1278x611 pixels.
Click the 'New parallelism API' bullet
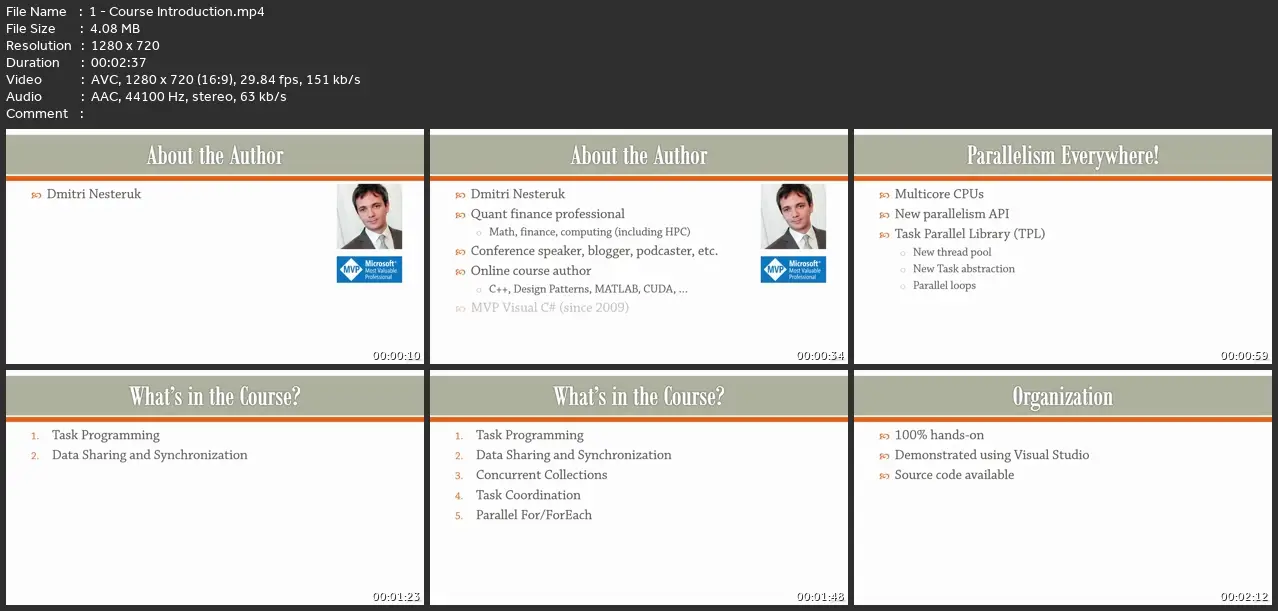pos(952,214)
